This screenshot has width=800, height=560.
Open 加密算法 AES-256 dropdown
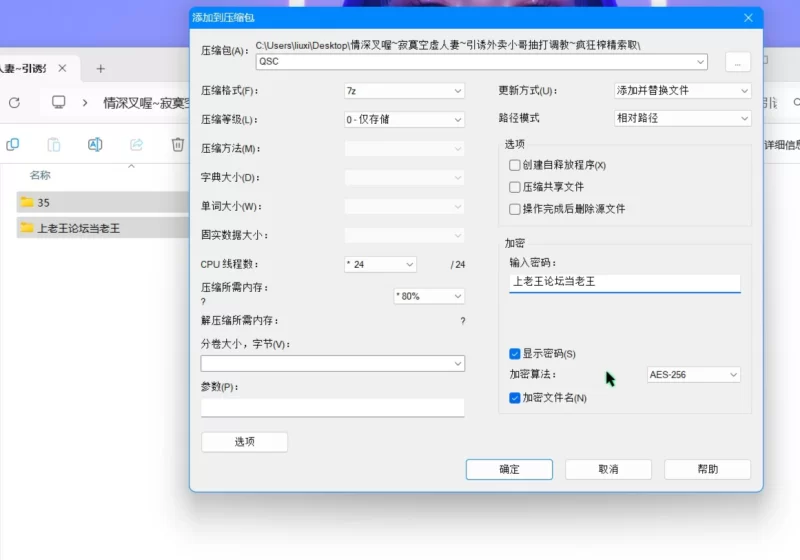(x=693, y=375)
